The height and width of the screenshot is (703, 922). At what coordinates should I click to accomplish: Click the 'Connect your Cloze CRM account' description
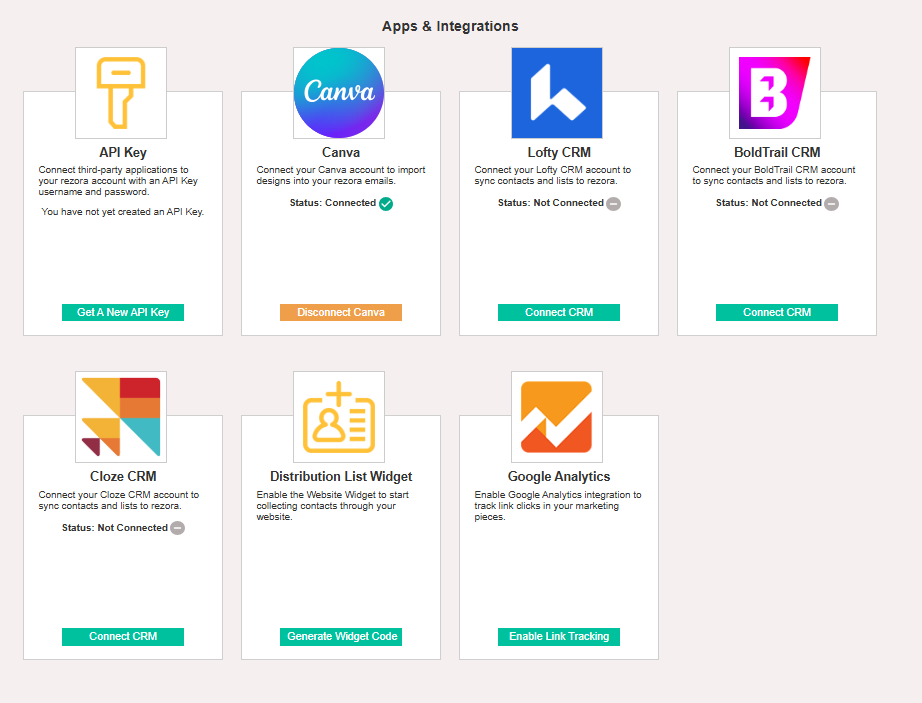[x=119, y=500]
